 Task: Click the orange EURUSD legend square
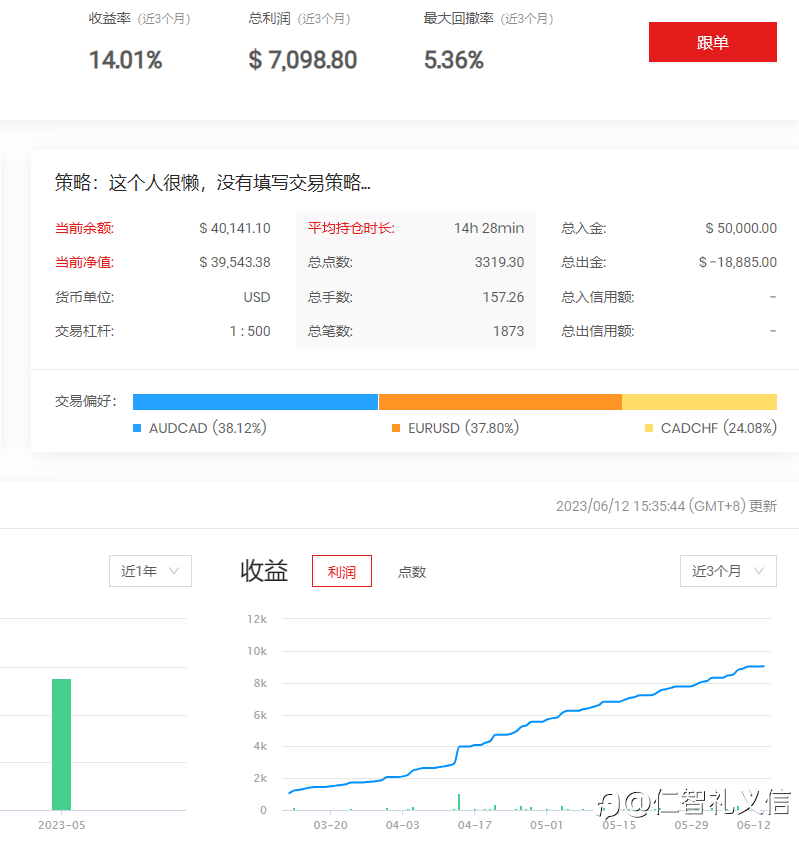pyautogui.click(x=396, y=428)
